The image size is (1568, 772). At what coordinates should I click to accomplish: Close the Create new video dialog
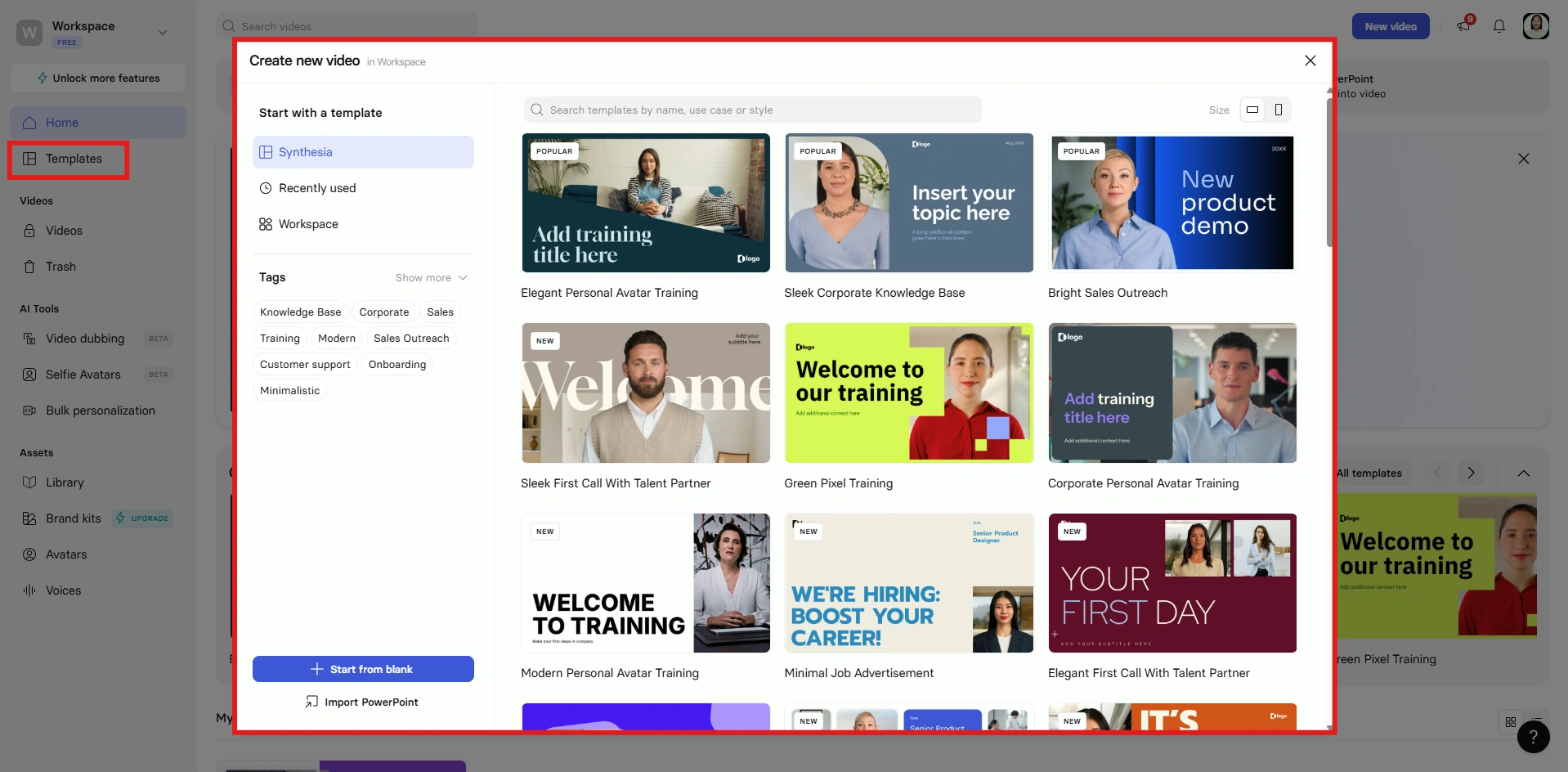(x=1310, y=61)
